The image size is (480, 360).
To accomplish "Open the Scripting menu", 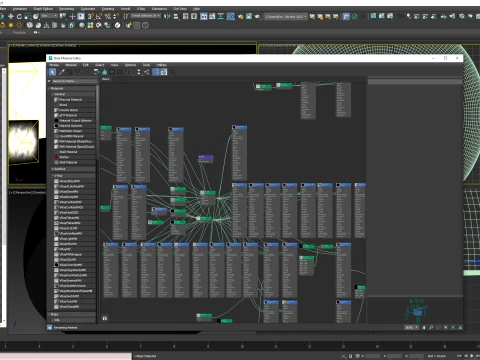I will (108, 9).
